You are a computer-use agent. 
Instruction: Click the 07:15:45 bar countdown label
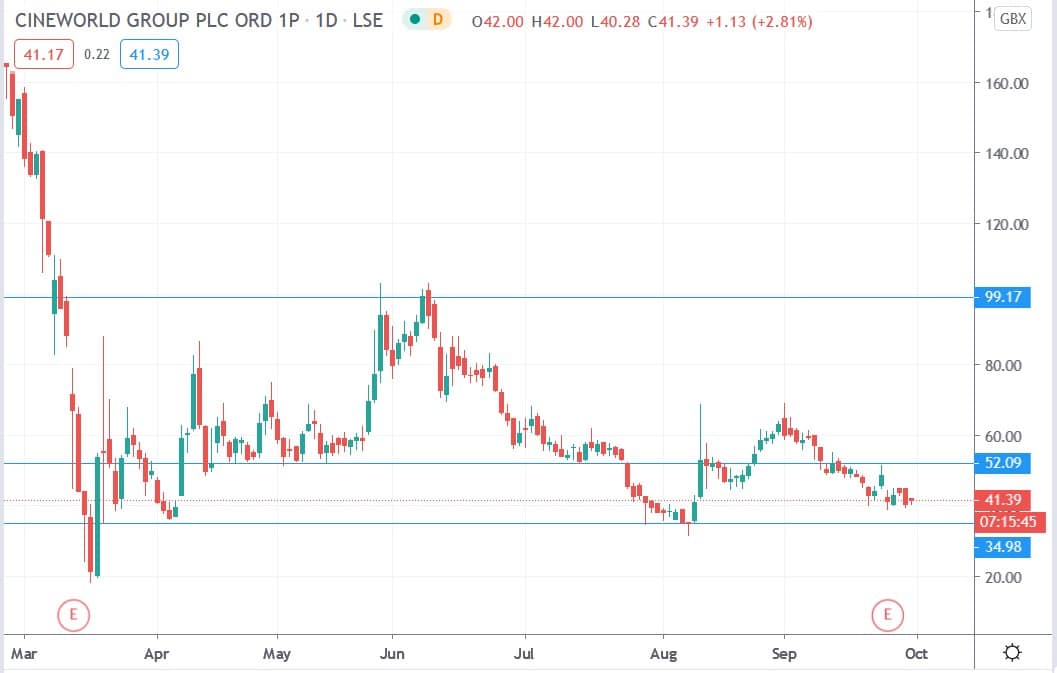(x=1009, y=522)
